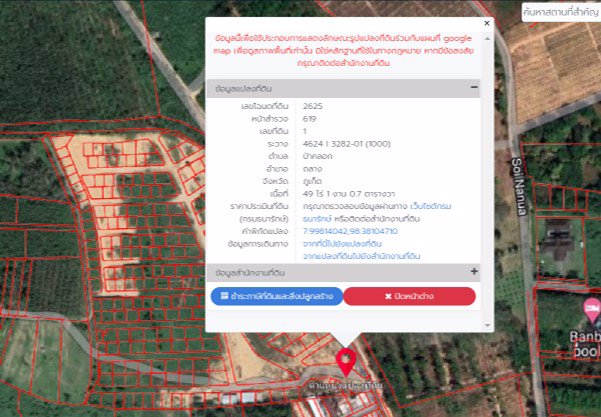
Task: Click the X icon on close window button
Action: point(388,297)
